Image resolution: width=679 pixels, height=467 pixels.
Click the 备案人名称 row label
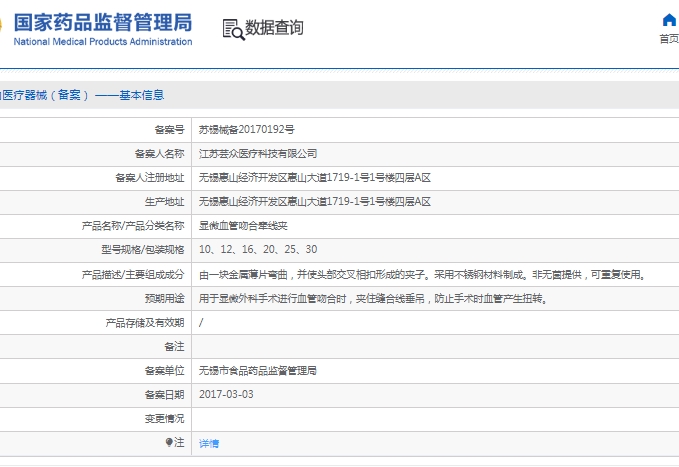point(159,153)
